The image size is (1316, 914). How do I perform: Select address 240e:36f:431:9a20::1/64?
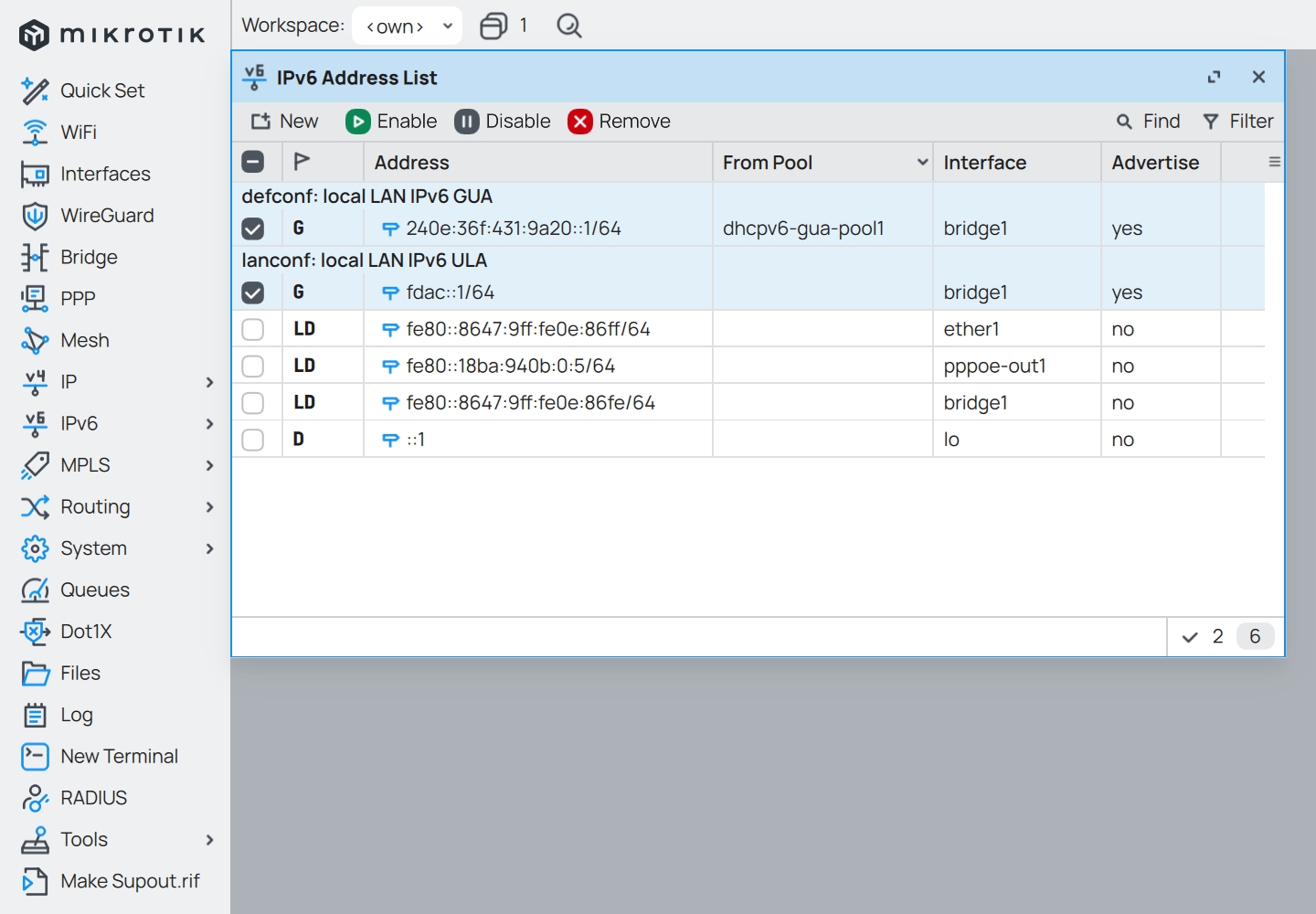click(514, 228)
